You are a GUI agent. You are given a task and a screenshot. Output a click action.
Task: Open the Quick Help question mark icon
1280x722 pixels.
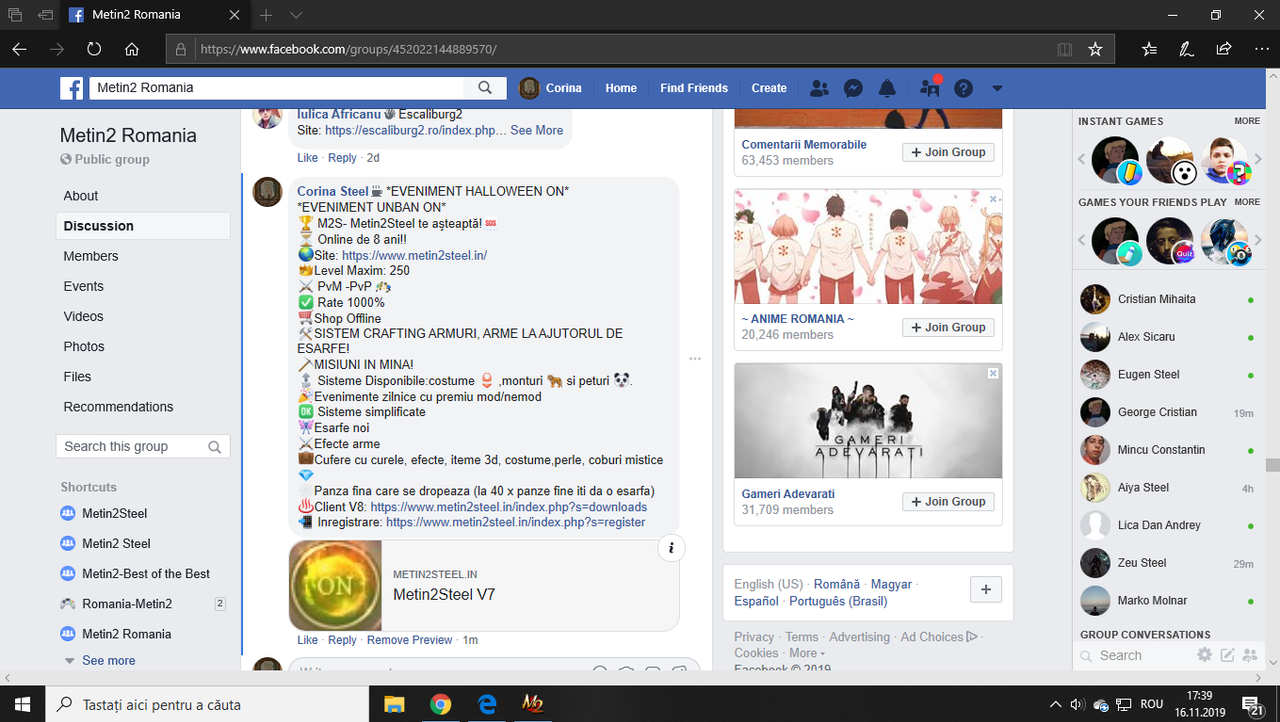[x=963, y=88]
